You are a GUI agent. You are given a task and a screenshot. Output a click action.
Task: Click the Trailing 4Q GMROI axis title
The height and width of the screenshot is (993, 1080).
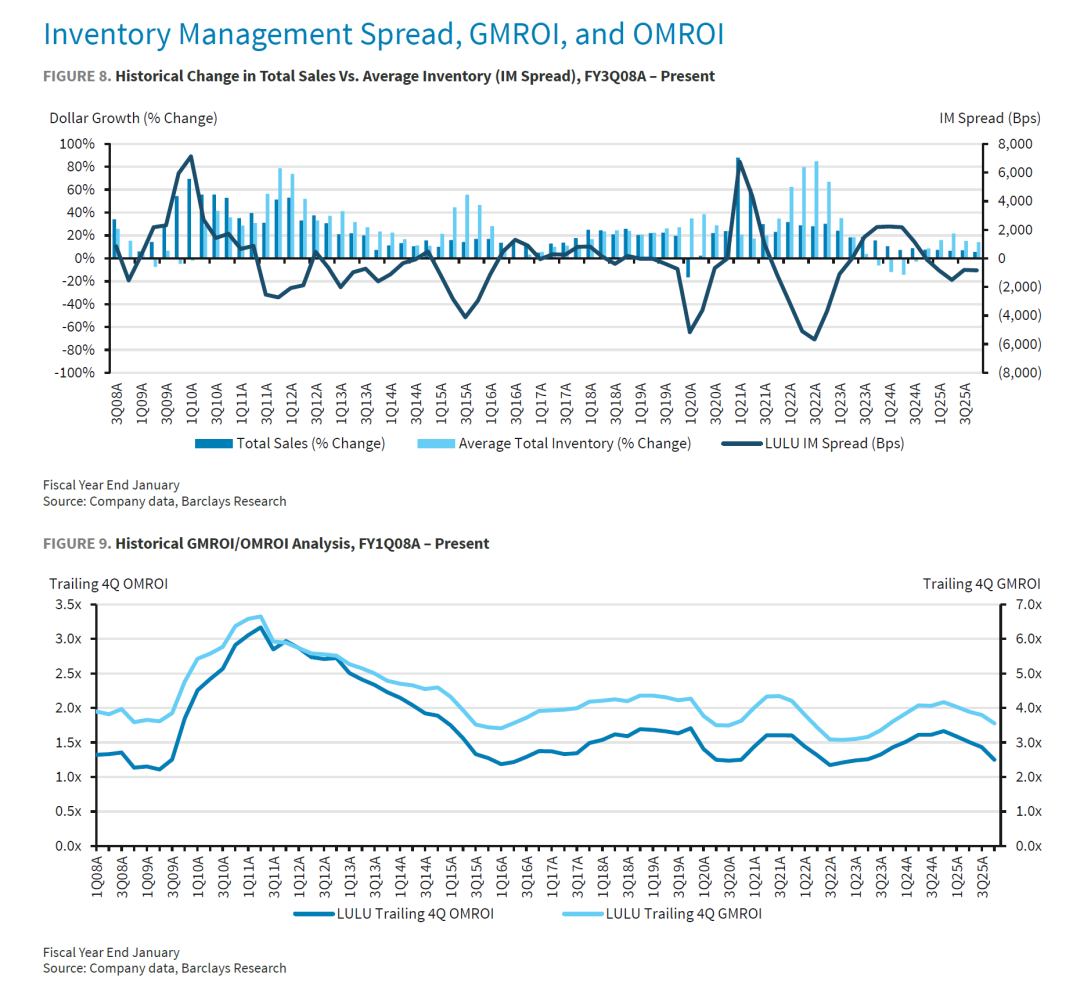tap(981, 583)
